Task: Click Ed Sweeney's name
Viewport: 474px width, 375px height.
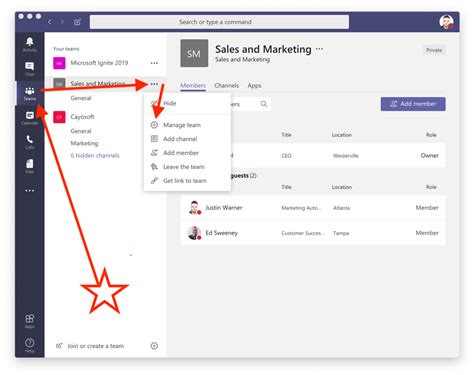Action: point(222,233)
